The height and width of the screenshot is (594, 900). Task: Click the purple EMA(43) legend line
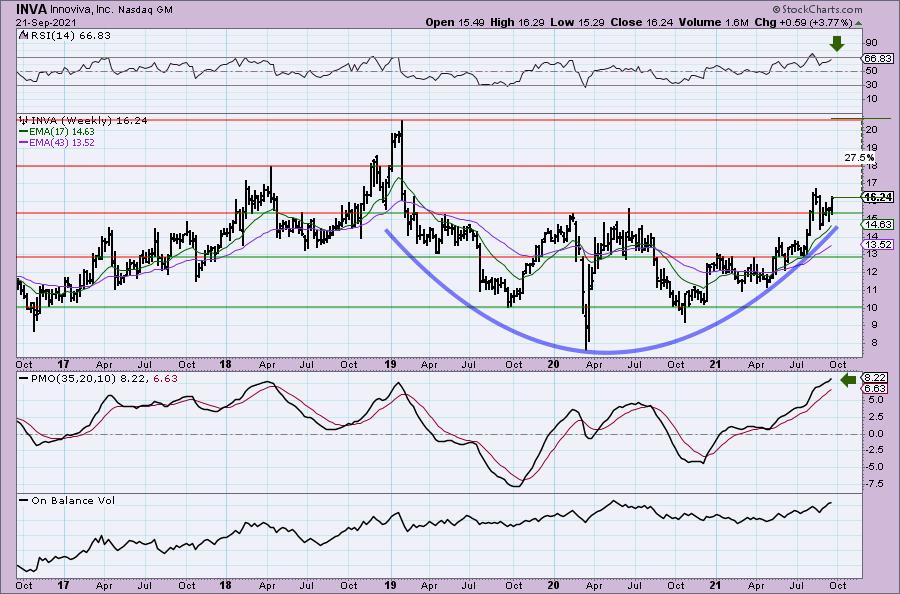tap(23, 142)
